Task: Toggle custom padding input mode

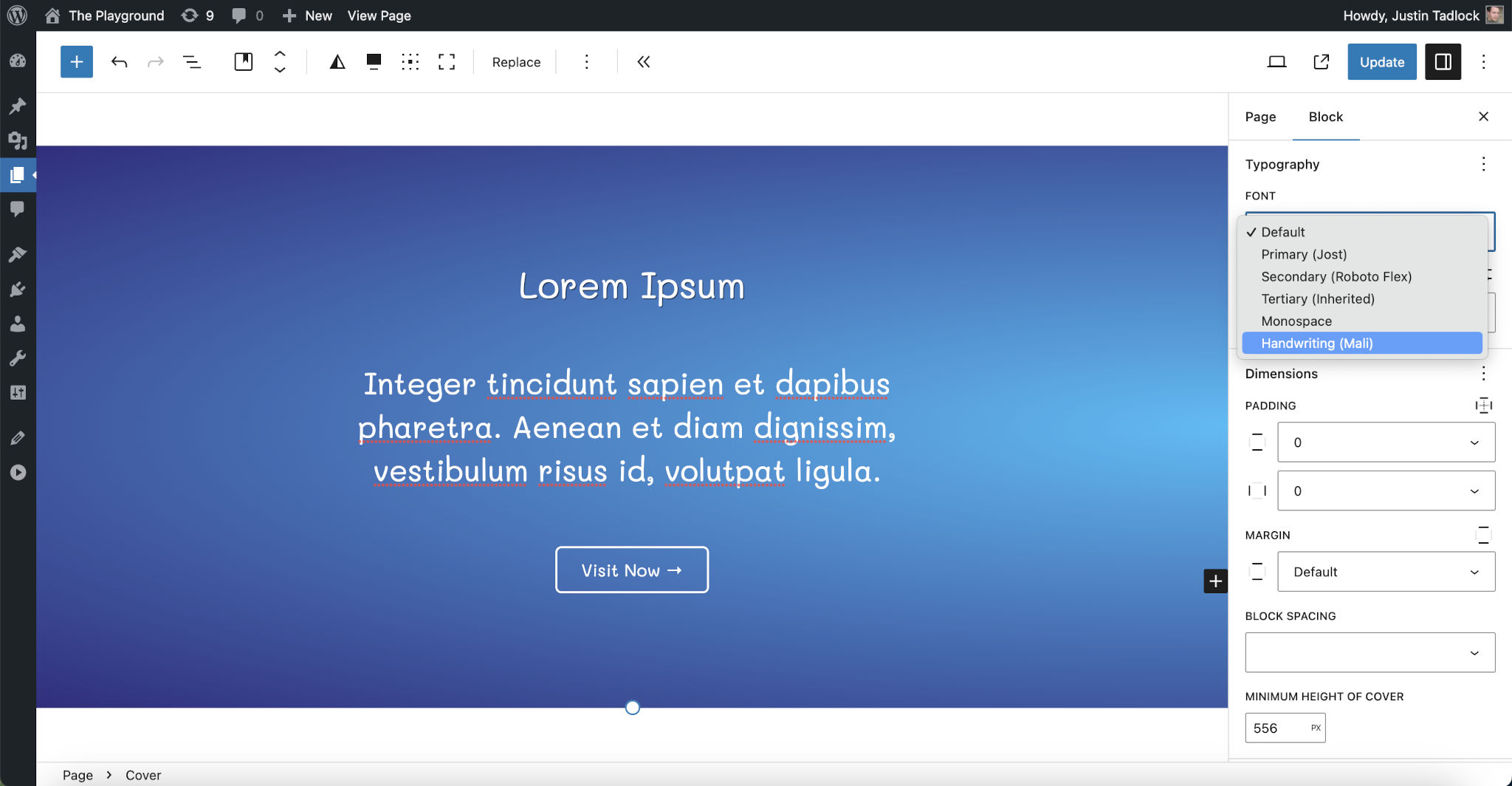Action: 1482,405
